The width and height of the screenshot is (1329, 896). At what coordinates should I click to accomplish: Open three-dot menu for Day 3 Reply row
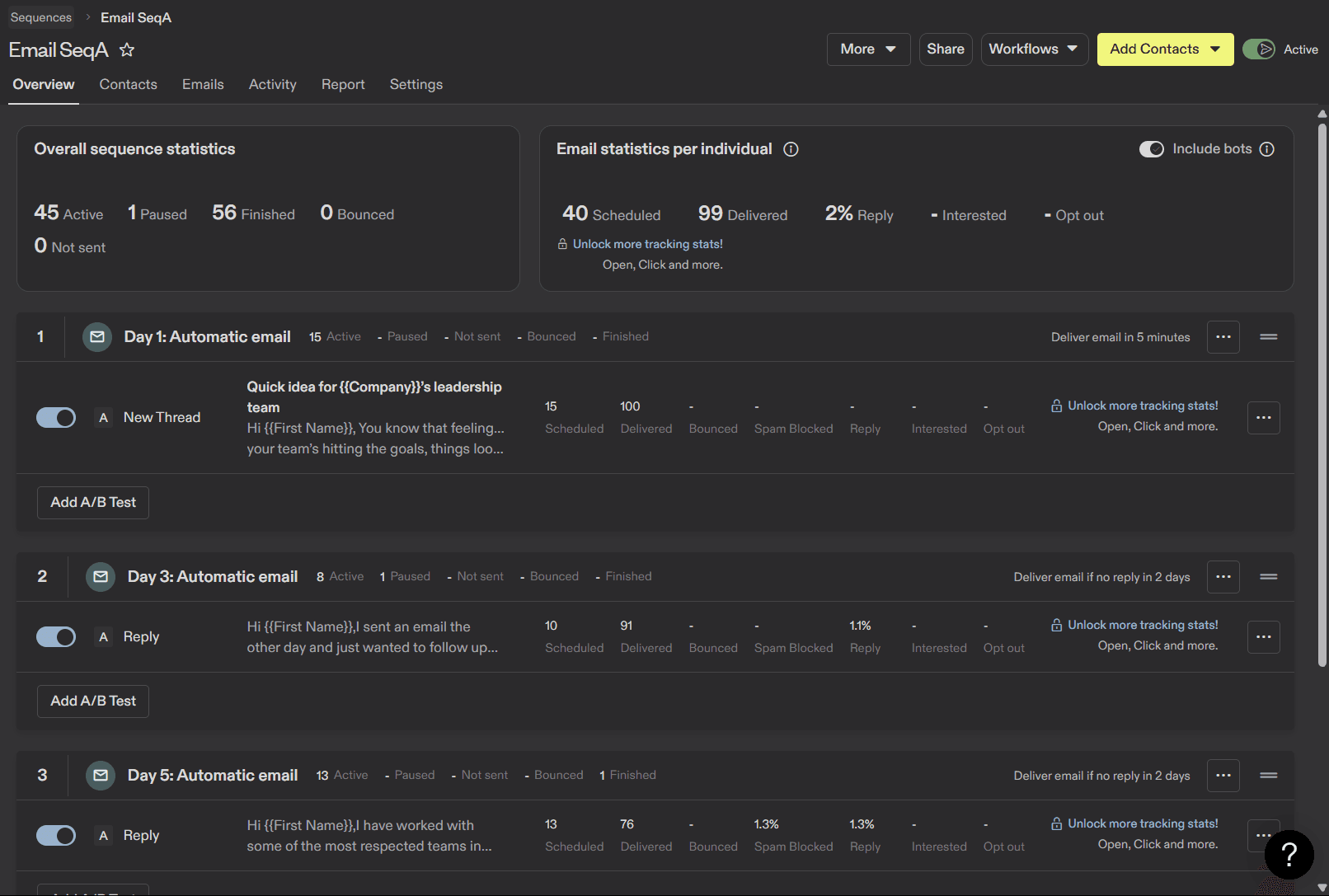1264,637
